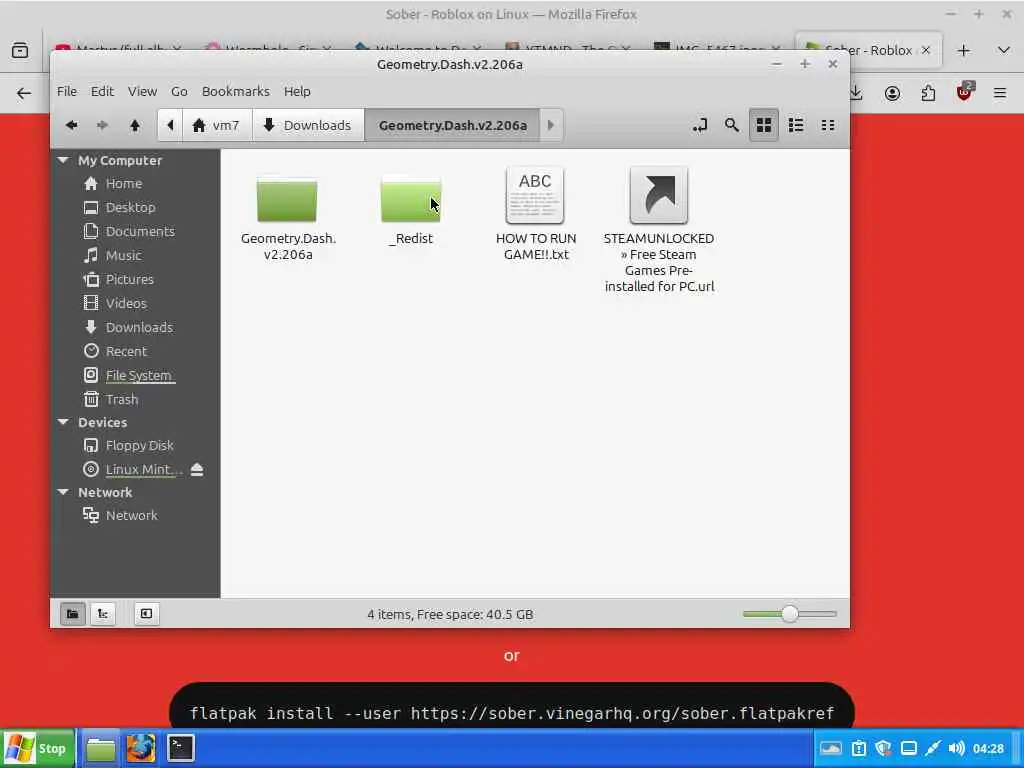Switch to compact view
Viewport: 1024px width, 768px height.
point(827,125)
